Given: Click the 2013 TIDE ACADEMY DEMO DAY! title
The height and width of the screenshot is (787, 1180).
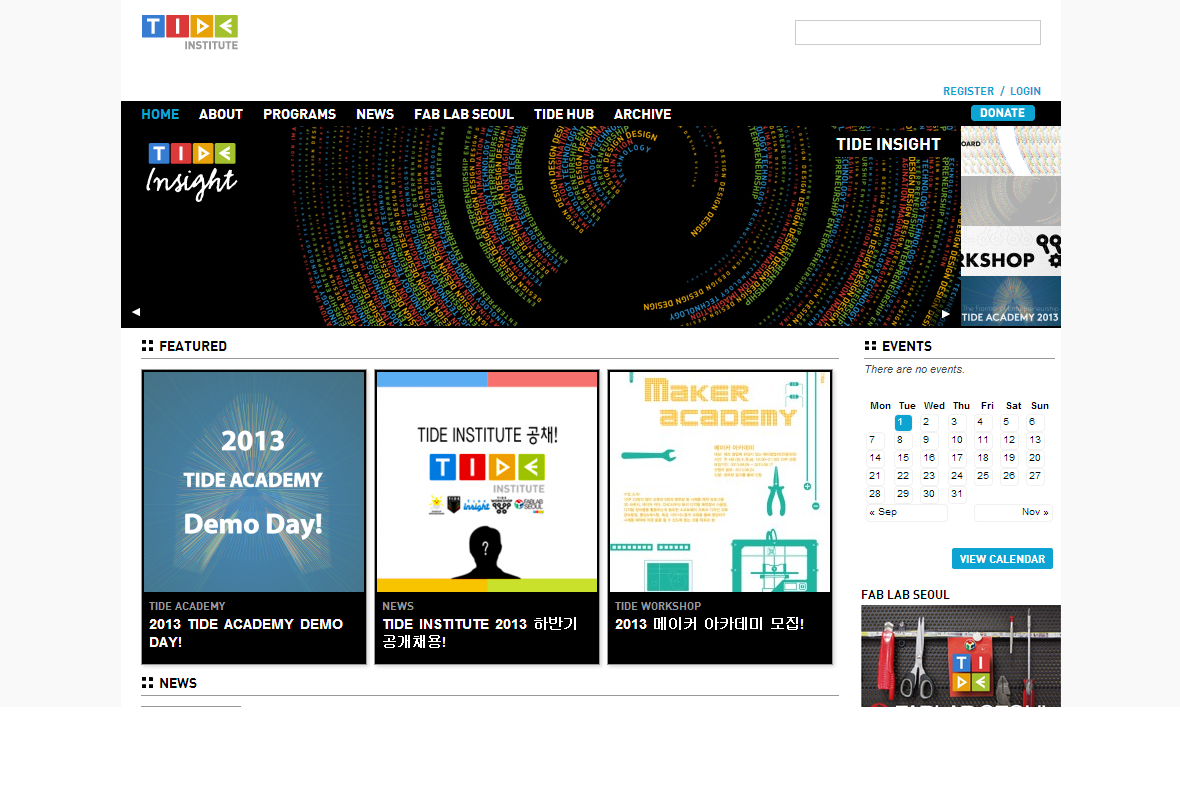Looking at the screenshot, I should (x=246, y=633).
